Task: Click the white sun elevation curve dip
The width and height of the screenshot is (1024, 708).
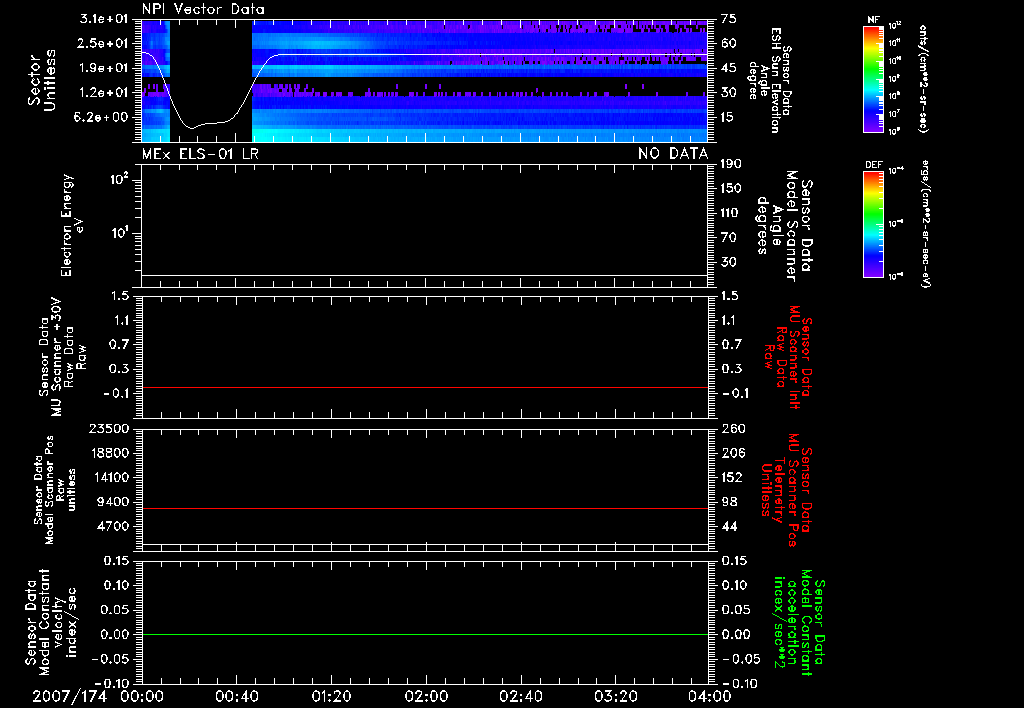Action: 192,127
